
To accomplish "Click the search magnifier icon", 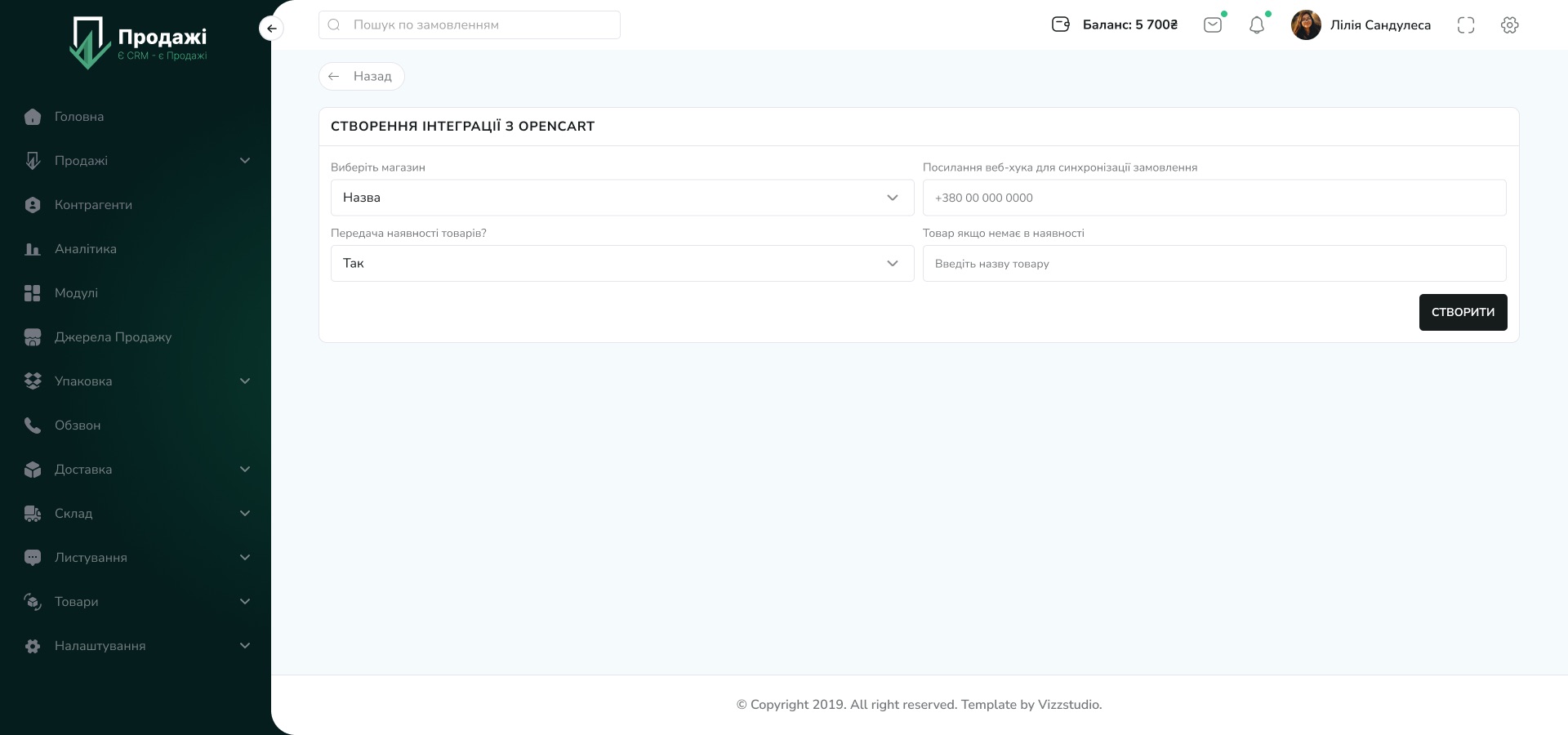I will coord(334,24).
